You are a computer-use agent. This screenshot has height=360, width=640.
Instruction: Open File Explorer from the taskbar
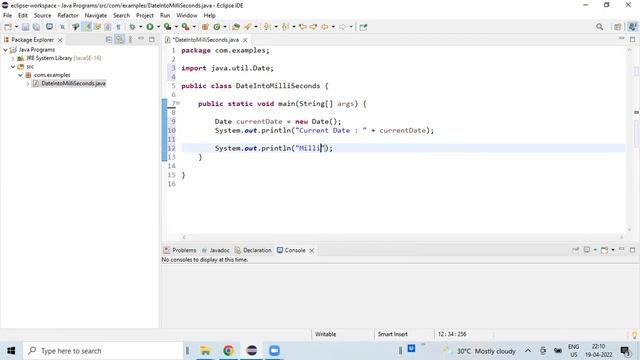(205, 351)
